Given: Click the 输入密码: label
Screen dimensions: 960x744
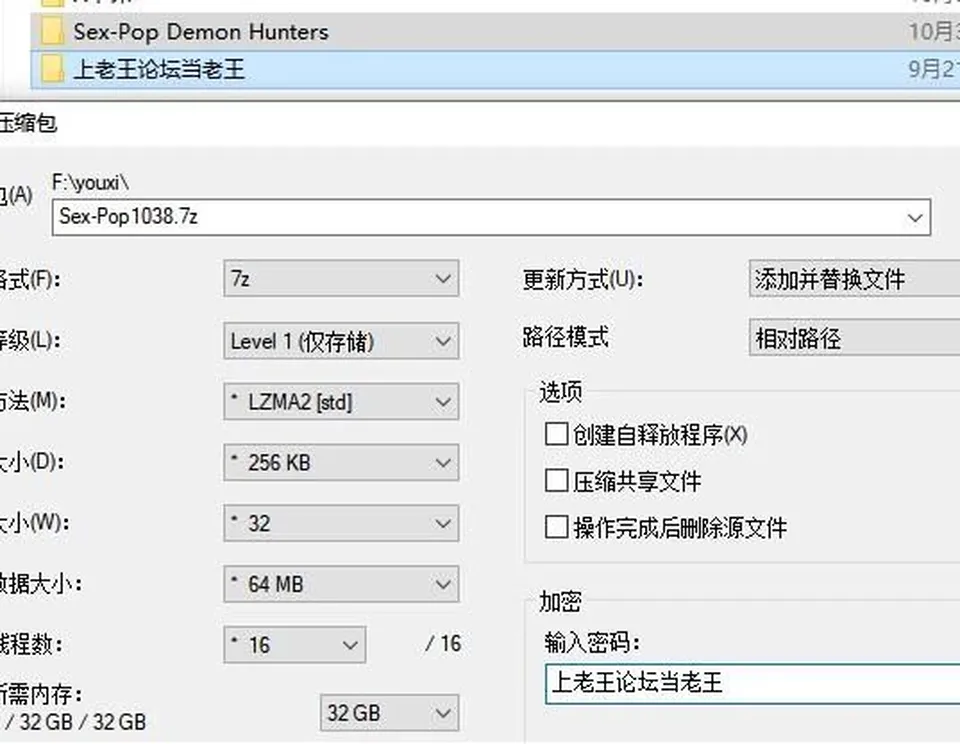Looking at the screenshot, I should pyautogui.click(x=592, y=642).
